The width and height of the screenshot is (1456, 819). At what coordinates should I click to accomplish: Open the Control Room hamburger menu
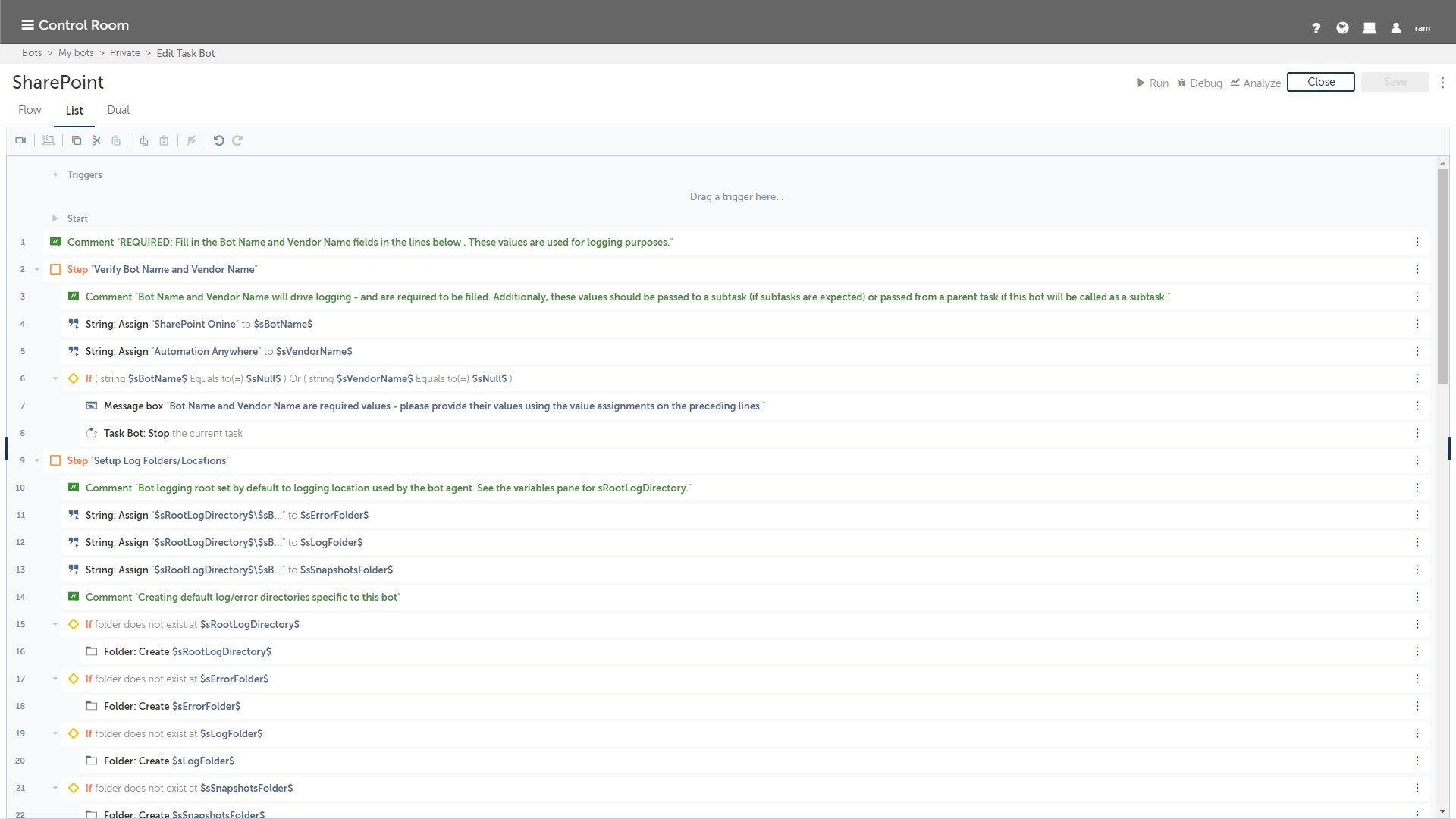[27, 25]
